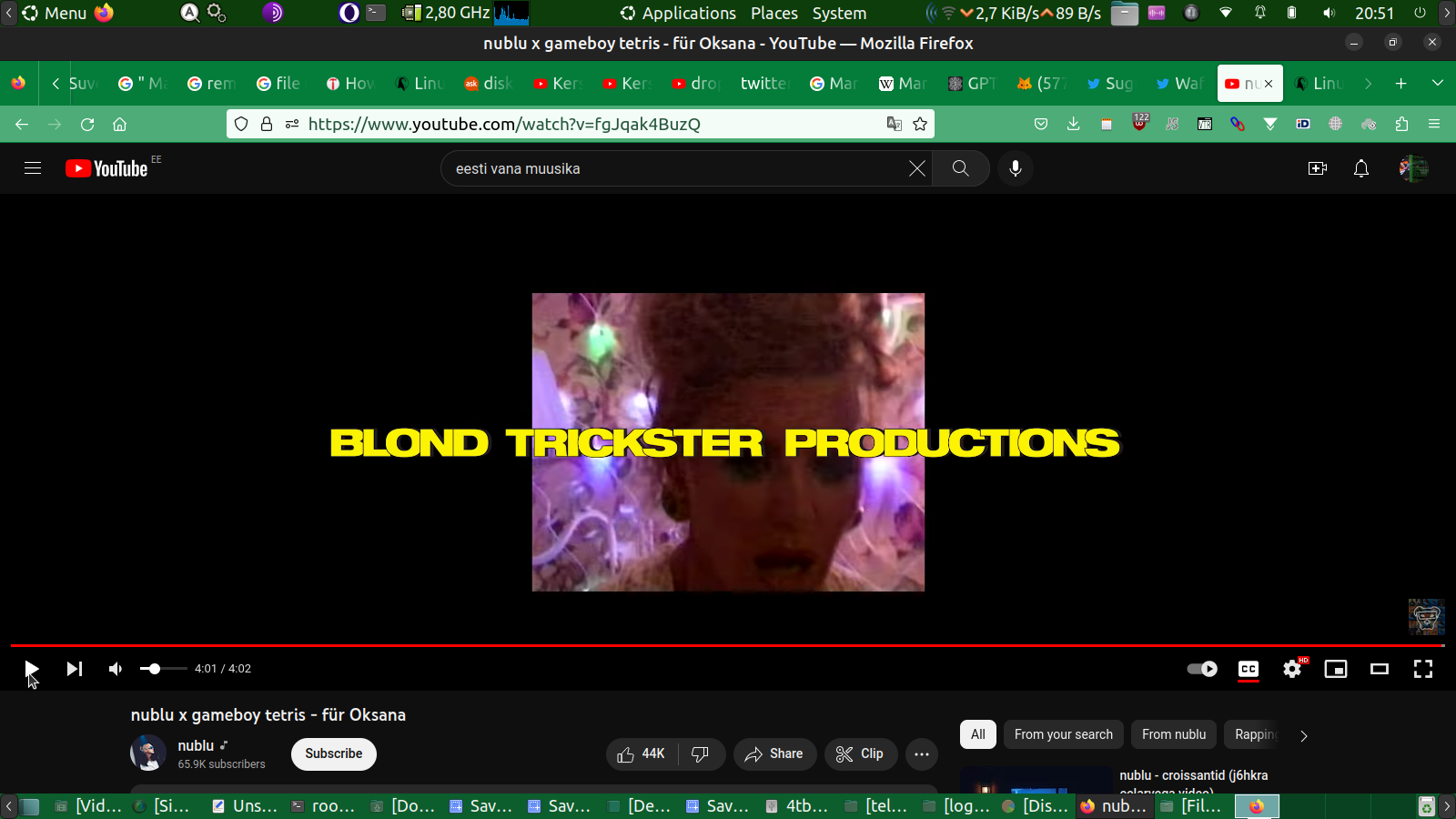The image size is (1456, 819).
Task: Clear the YouTube search query
Action: tap(916, 168)
